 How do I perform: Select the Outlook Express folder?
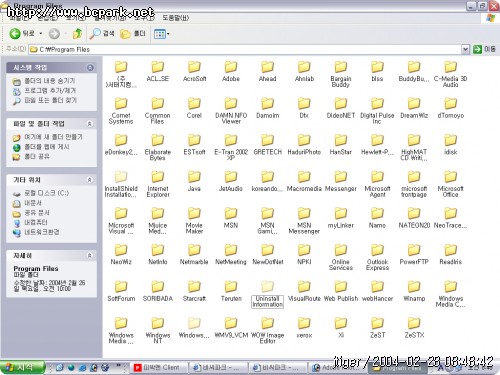point(377,257)
